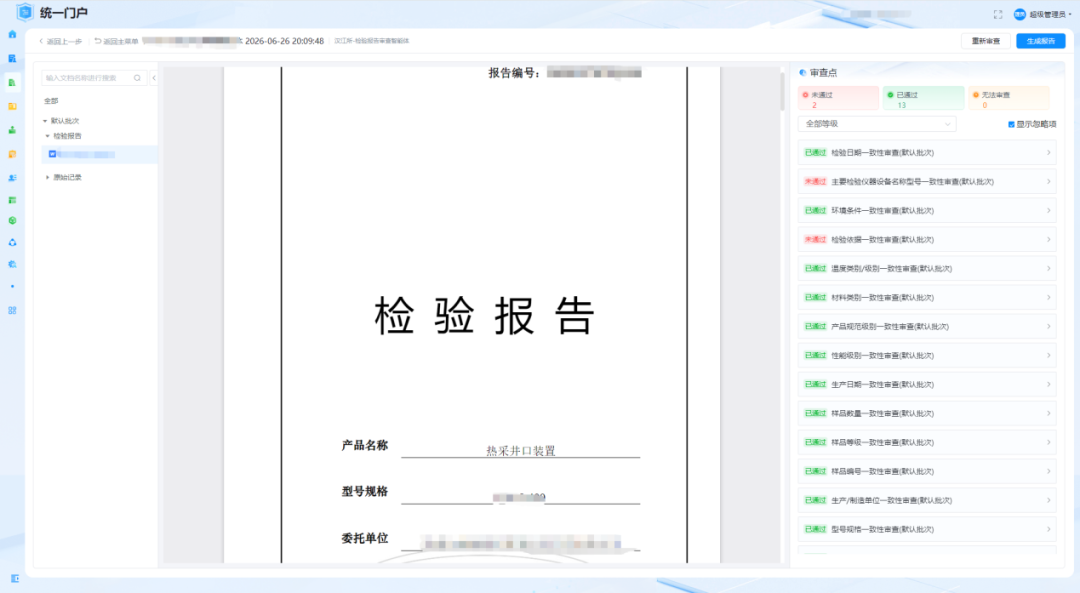Open the home icon in left sidebar

pos(12,34)
